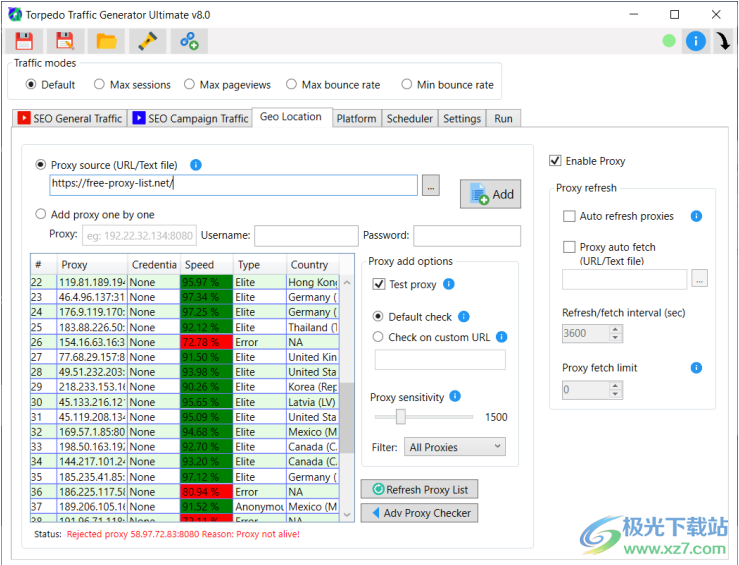Increase Proxy fetch limit spinner up
Image resolution: width=739 pixels, height=565 pixels.
615,386
